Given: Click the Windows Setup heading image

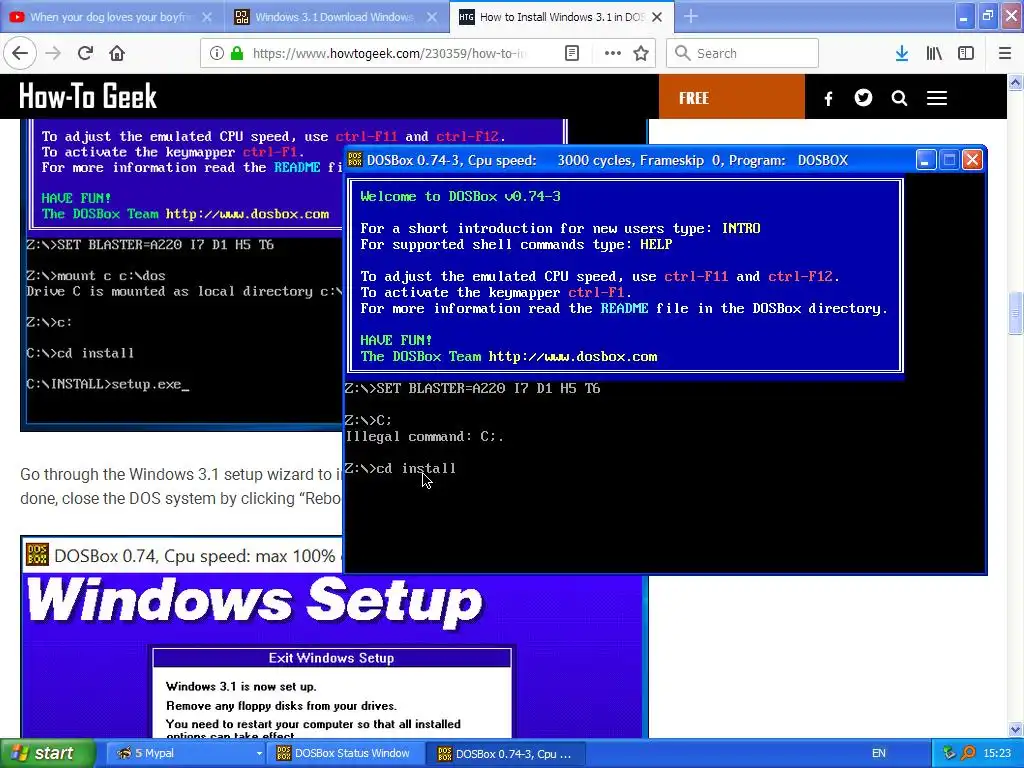Looking at the screenshot, I should 255,601.
